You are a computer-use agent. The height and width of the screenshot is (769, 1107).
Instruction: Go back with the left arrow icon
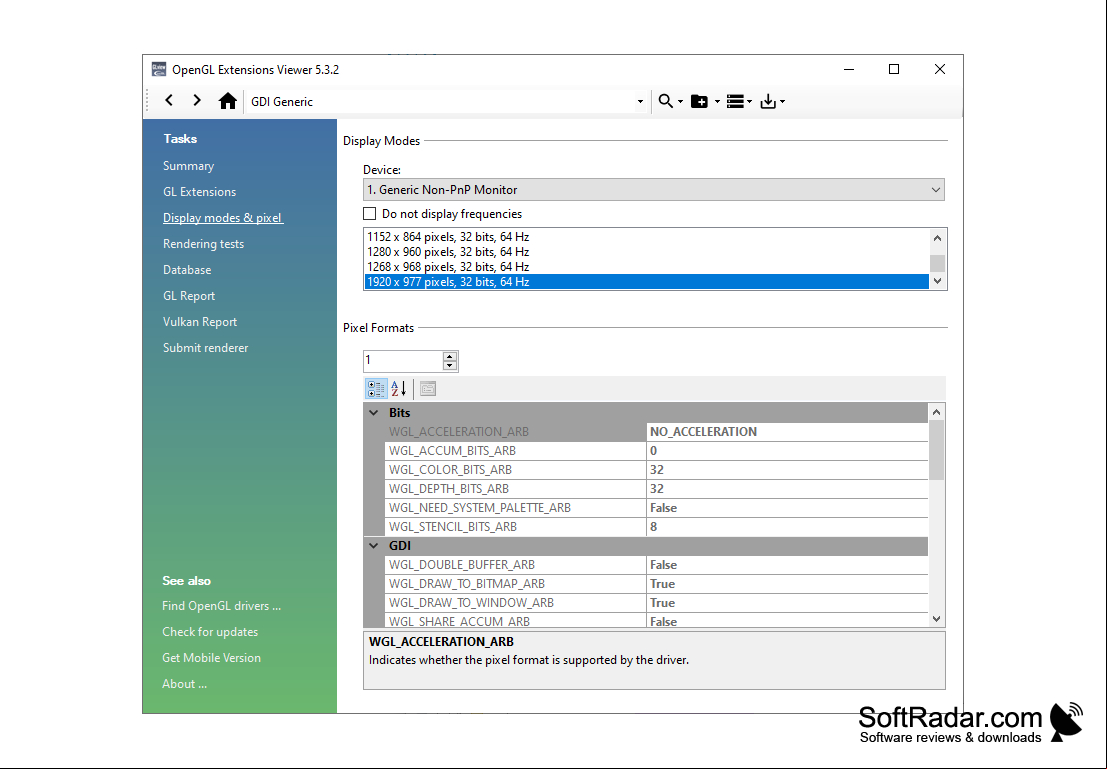pyautogui.click(x=169, y=101)
